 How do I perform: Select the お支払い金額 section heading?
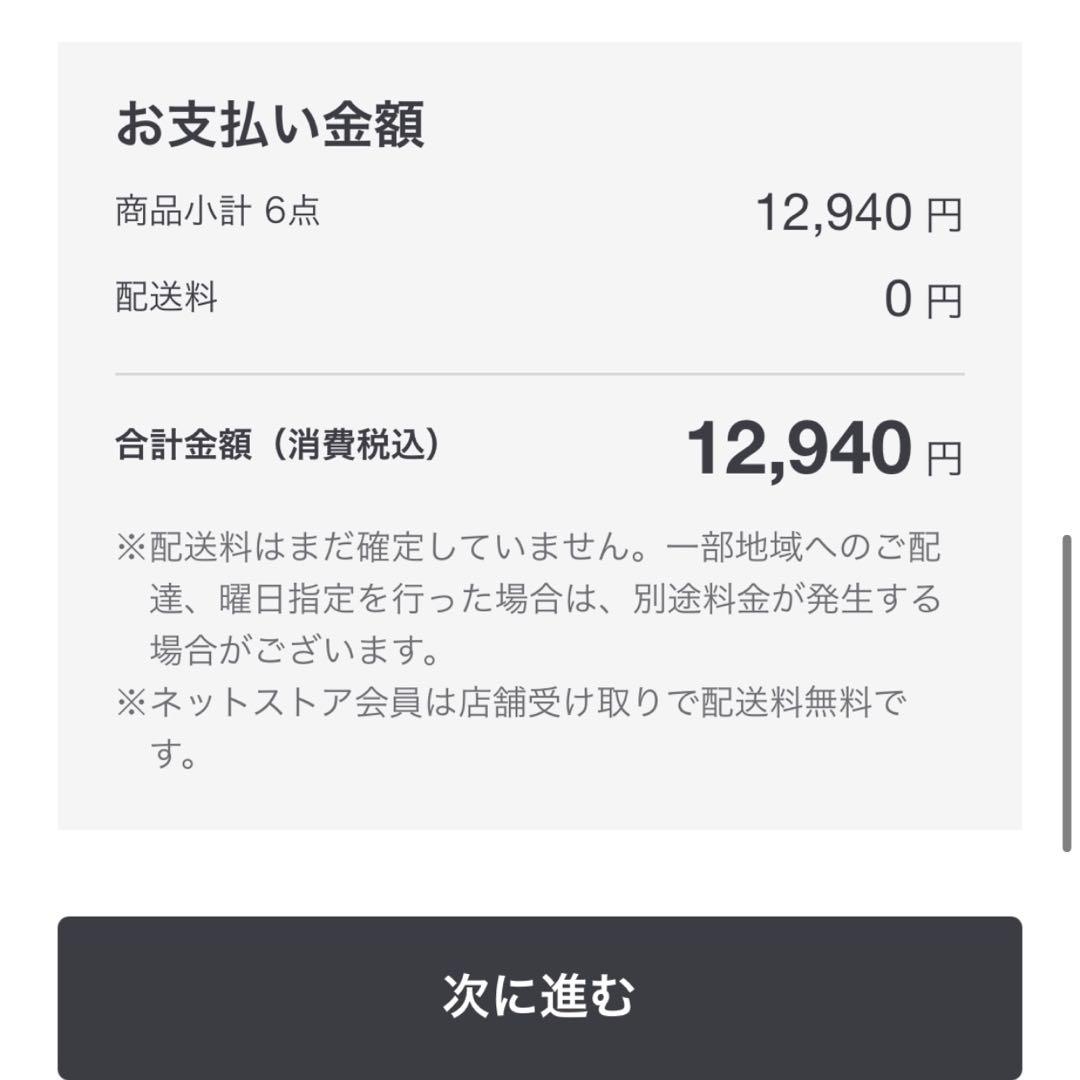(x=270, y=122)
